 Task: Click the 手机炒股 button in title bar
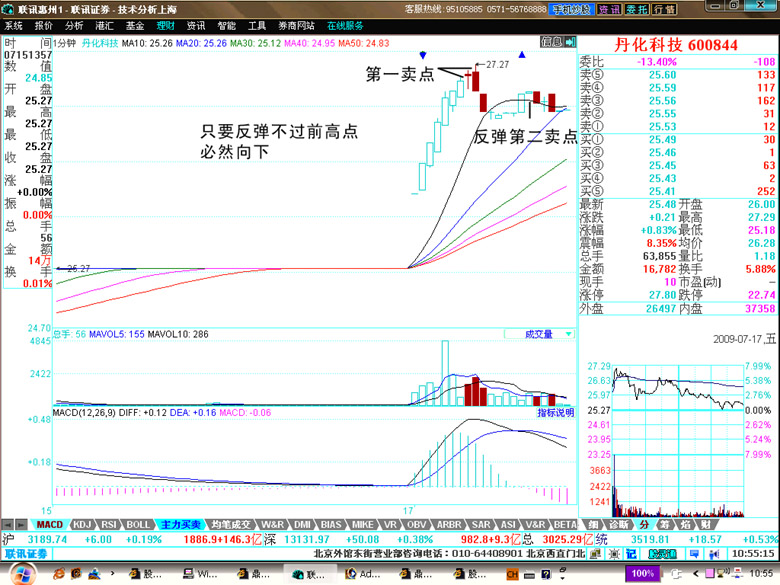572,9
